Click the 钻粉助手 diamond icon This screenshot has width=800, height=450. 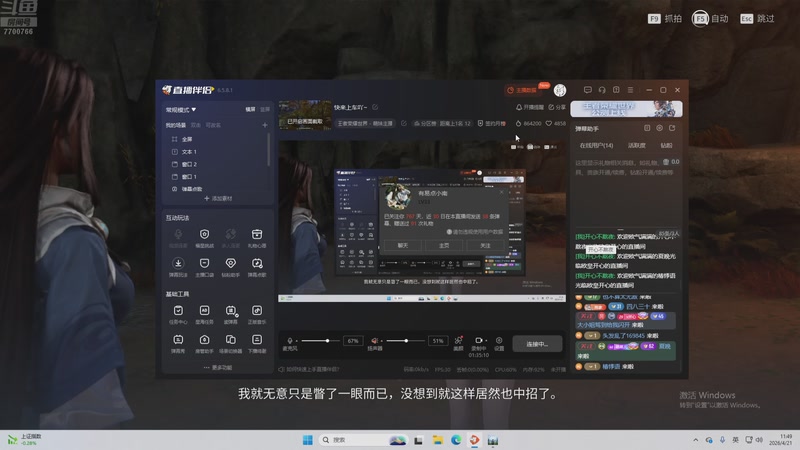pos(231,263)
